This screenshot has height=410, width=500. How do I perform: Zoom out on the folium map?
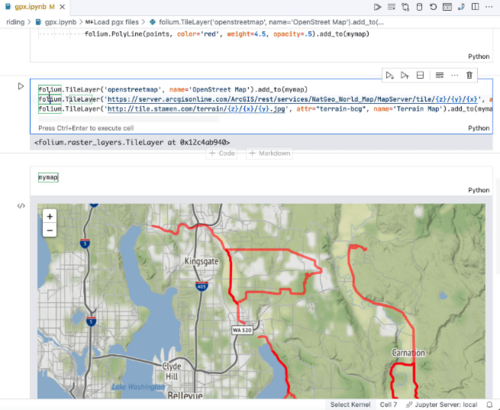(x=50, y=230)
